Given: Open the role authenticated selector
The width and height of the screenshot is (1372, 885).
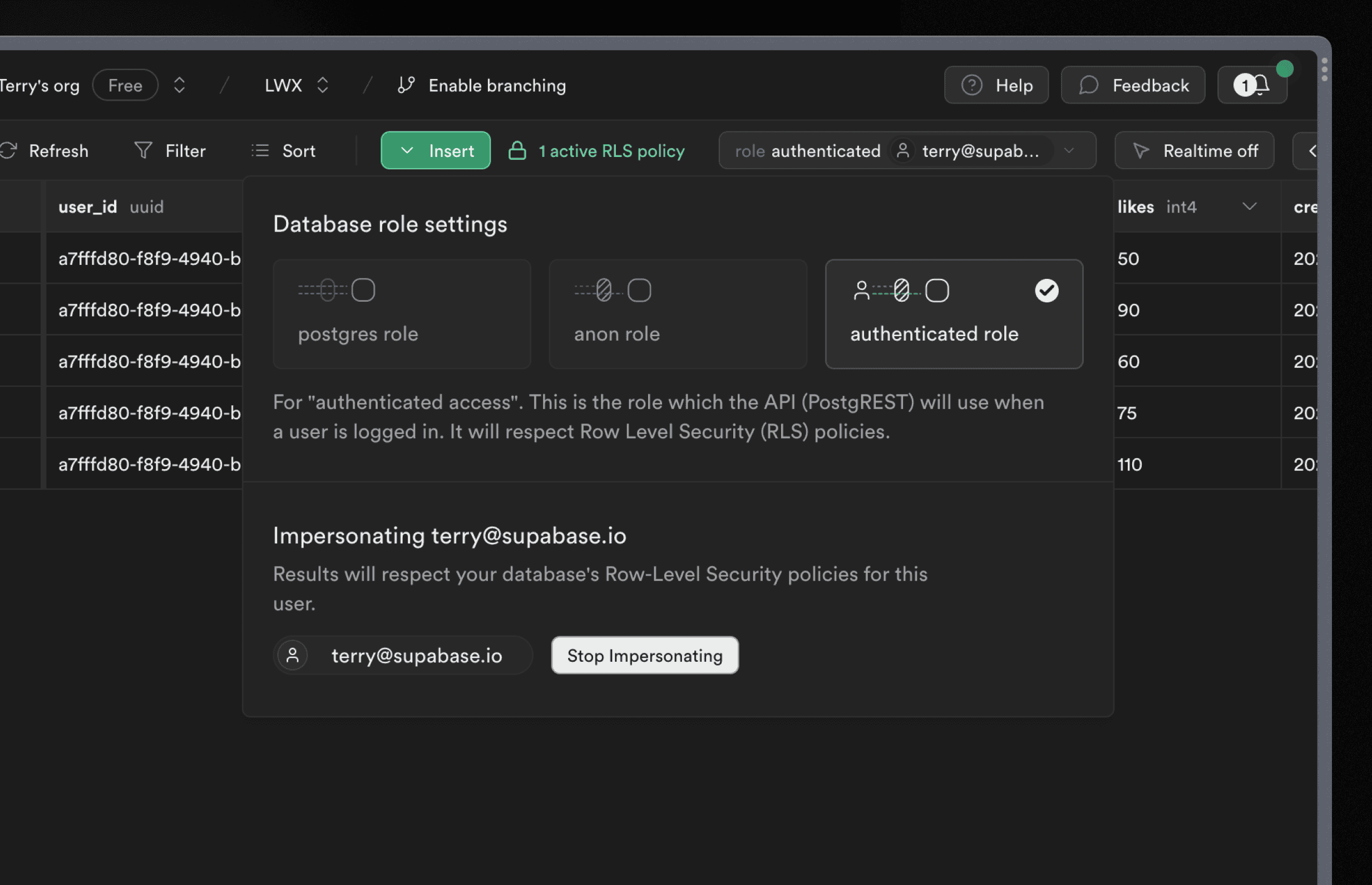Looking at the screenshot, I should (906, 151).
